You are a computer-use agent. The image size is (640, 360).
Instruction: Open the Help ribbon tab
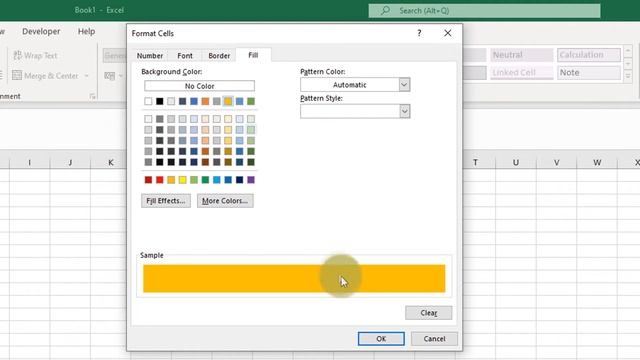[87, 31]
